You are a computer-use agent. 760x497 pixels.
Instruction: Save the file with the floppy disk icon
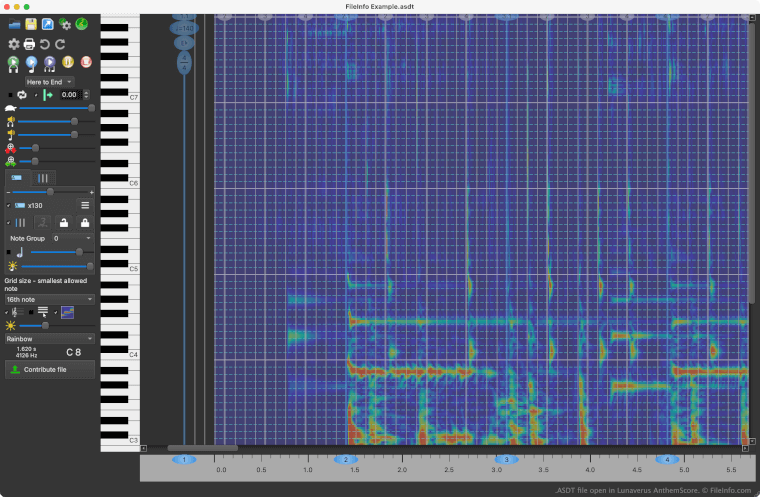point(31,24)
